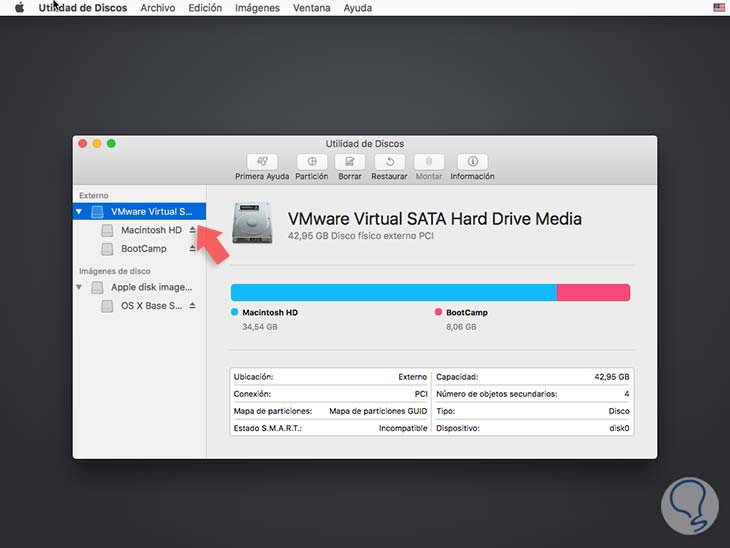The width and height of the screenshot is (730, 548).
Task: Click the Borrar toolbar icon
Action: pyautogui.click(x=350, y=162)
